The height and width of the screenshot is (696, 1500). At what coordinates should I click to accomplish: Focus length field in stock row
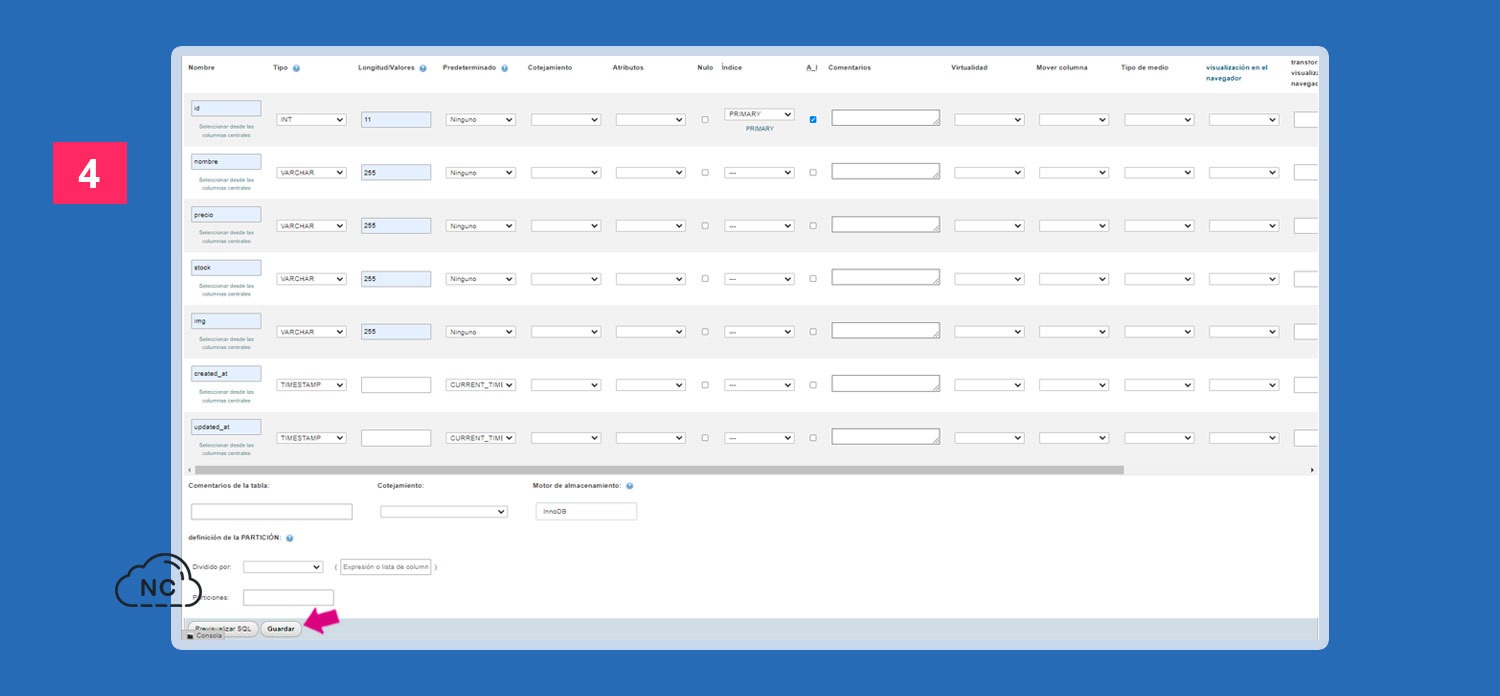click(396, 278)
